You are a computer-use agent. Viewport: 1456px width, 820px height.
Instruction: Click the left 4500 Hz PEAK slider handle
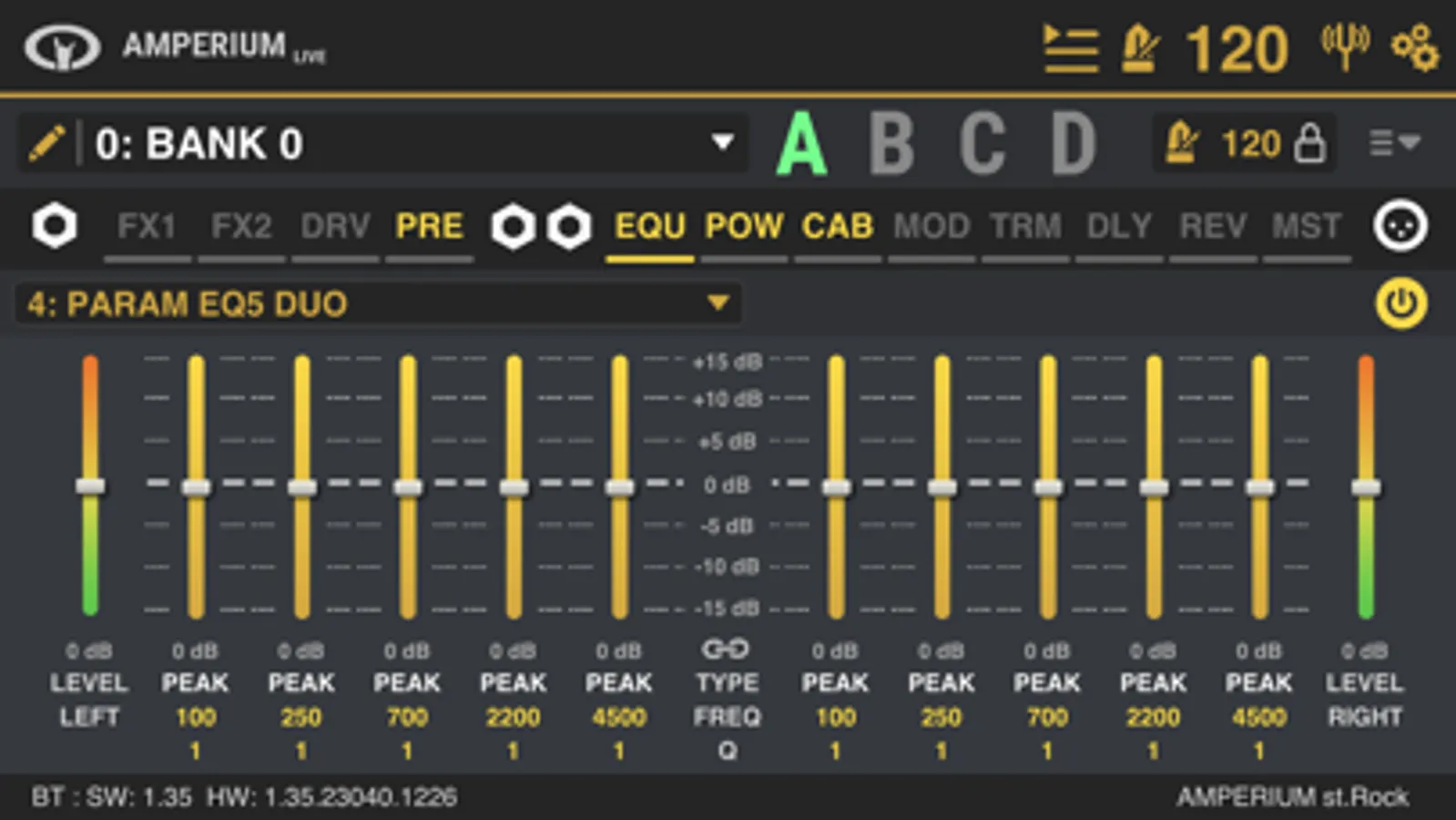click(x=620, y=487)
